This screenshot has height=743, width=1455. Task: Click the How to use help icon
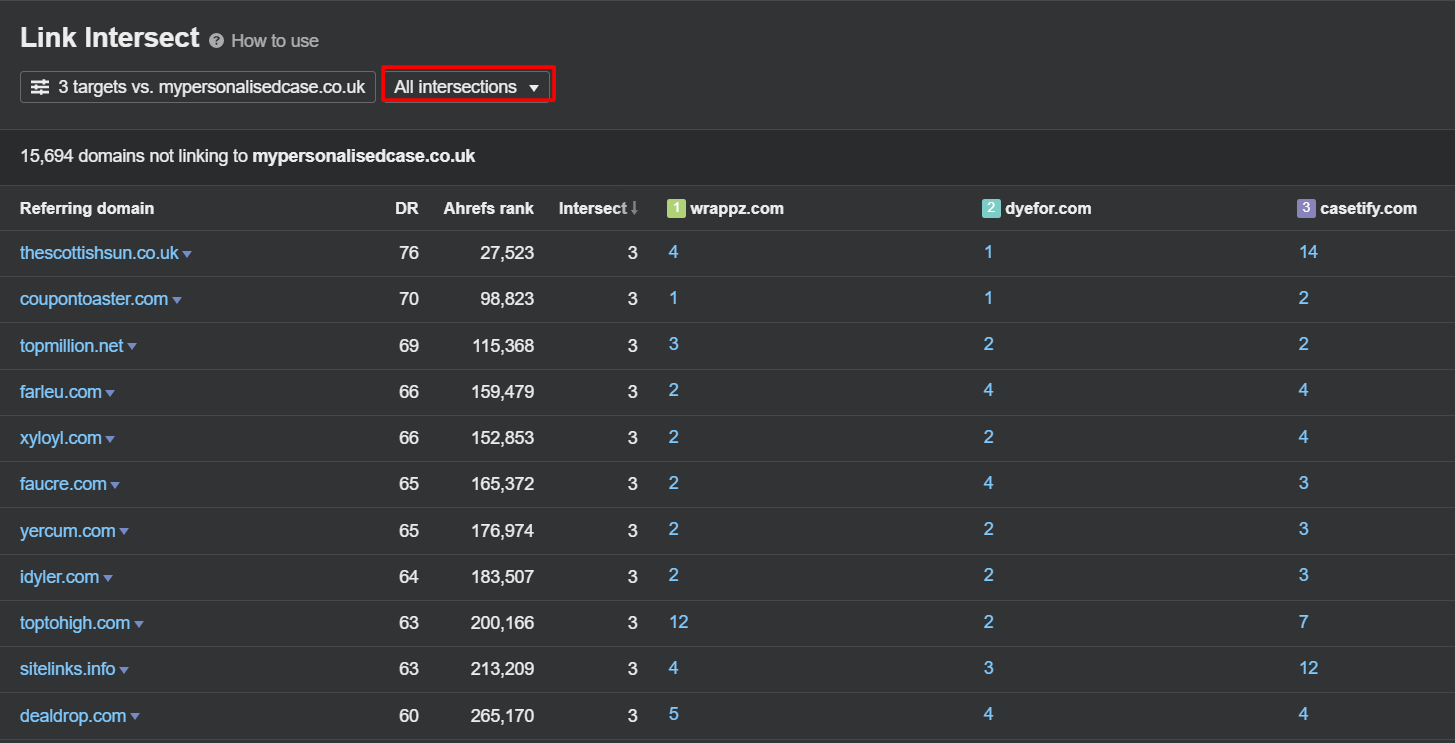tap(217, 41)
